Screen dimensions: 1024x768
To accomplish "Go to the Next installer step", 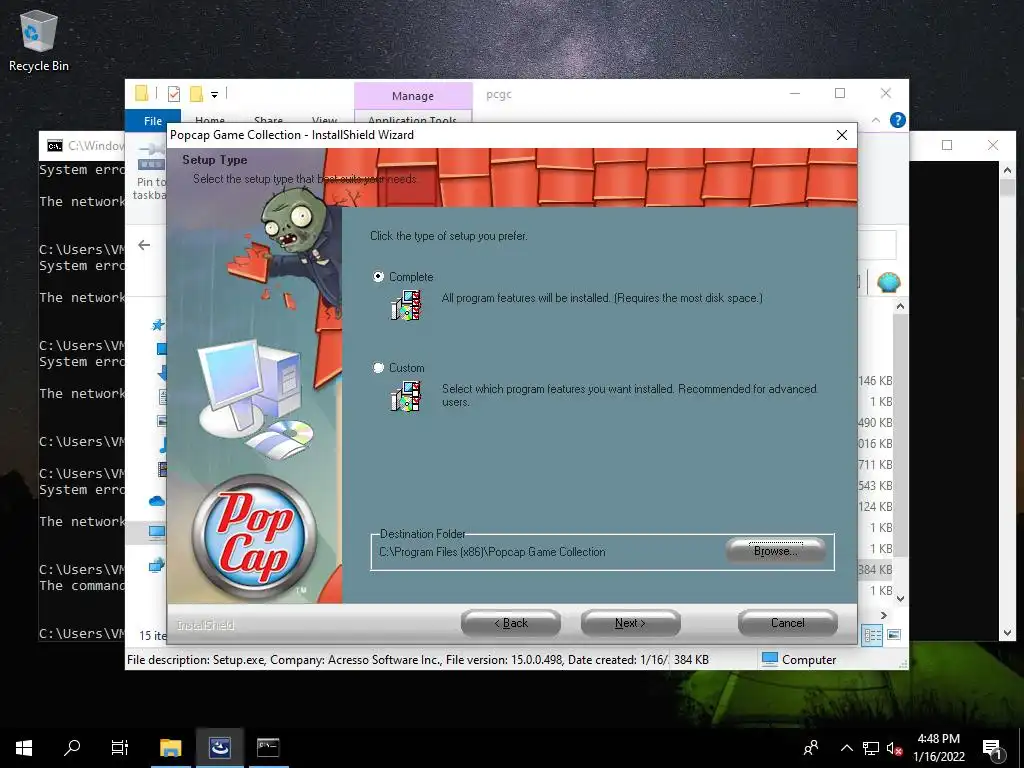I will click(630, 623).
